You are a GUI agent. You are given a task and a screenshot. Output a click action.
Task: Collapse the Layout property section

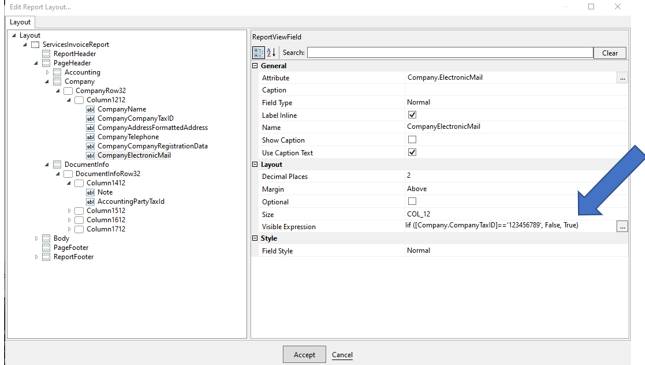(255, 164)
